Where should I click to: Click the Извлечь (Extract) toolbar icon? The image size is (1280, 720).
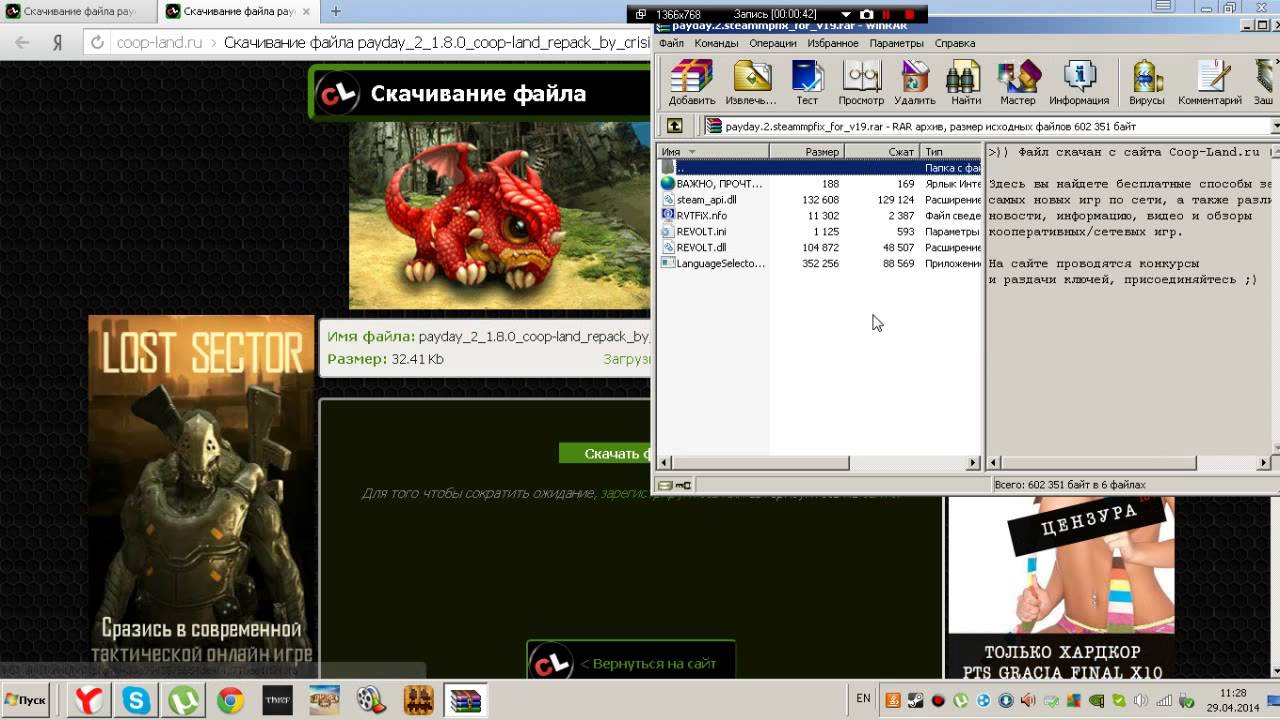(x=751, y=83)
